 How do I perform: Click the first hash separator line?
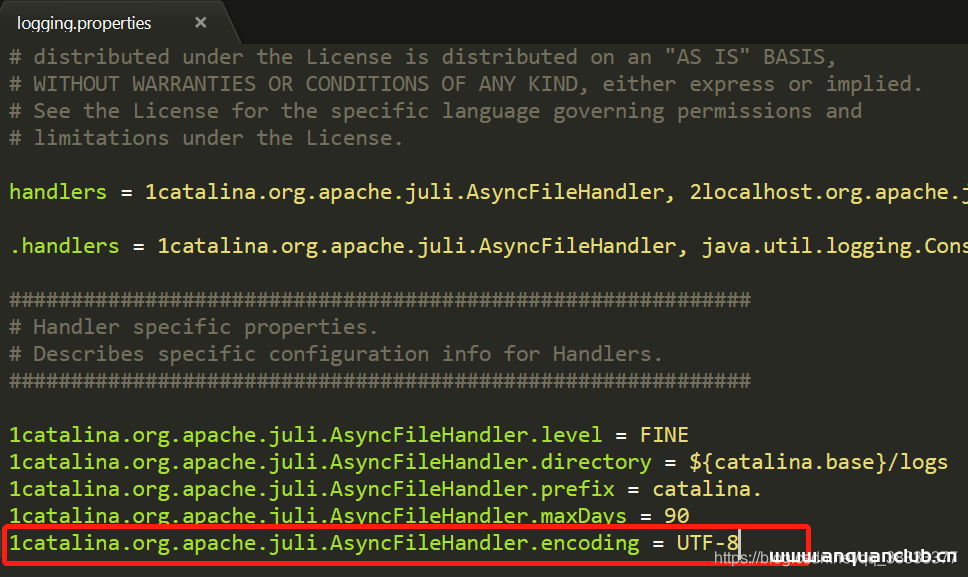[x=380, y=300]
